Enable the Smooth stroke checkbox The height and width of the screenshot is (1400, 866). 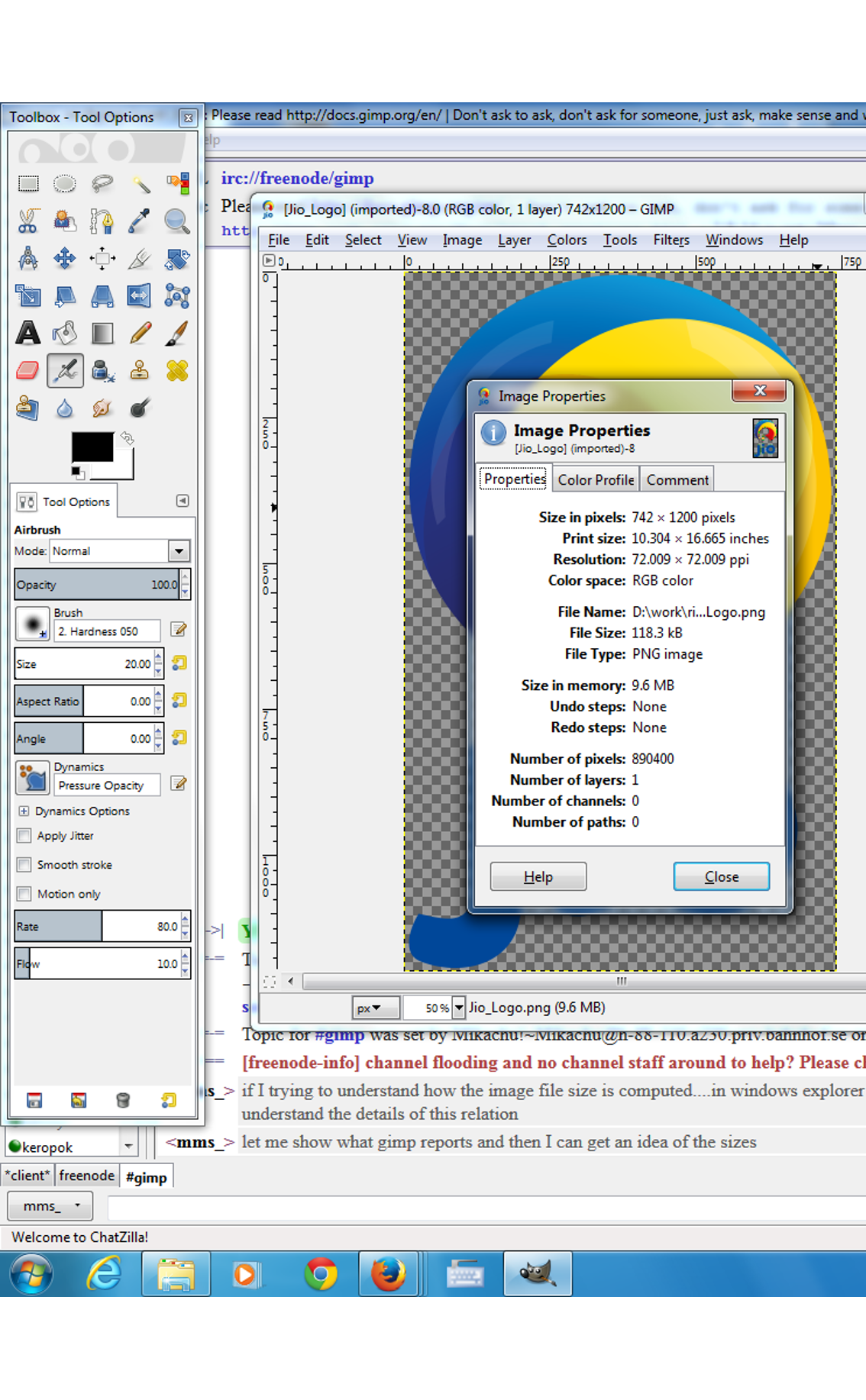tap(24, 864)
